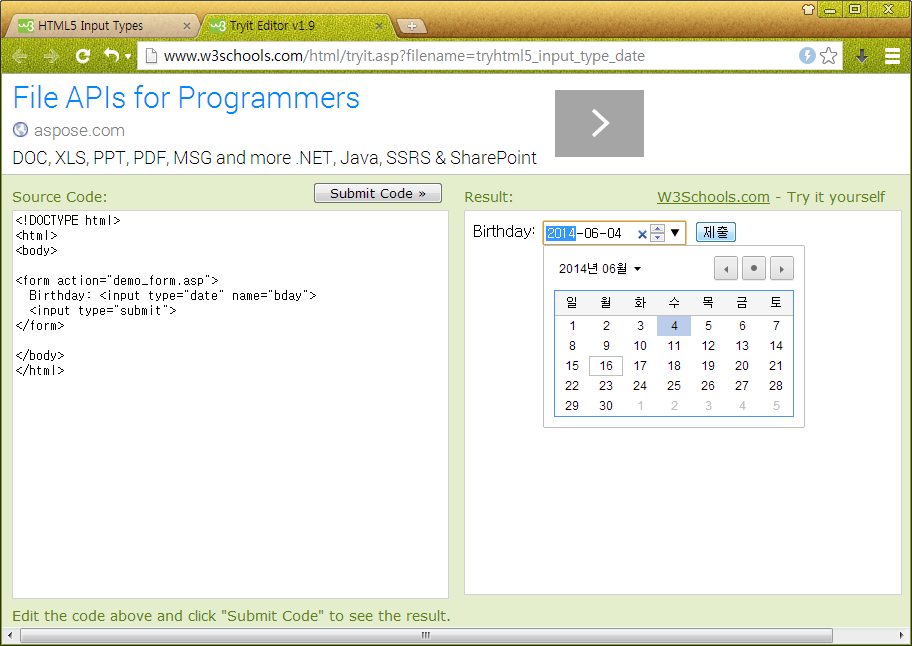Click the today dot button in calendar header
This screenshot has width=912, height=646.
(x=754, y=268)
